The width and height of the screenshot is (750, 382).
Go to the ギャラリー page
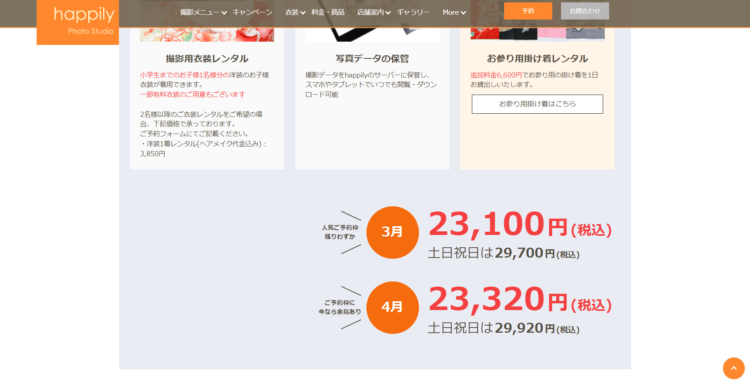413,12
